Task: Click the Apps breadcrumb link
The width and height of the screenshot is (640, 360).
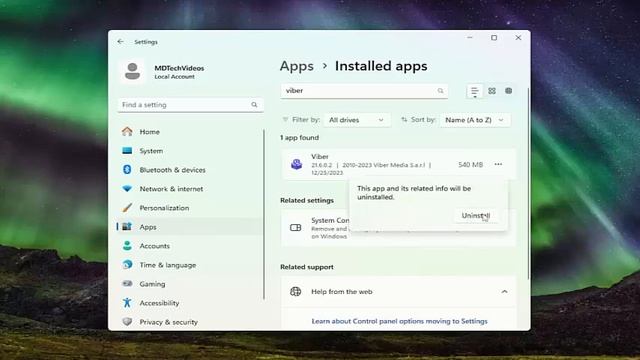Action: click(297, 66)
